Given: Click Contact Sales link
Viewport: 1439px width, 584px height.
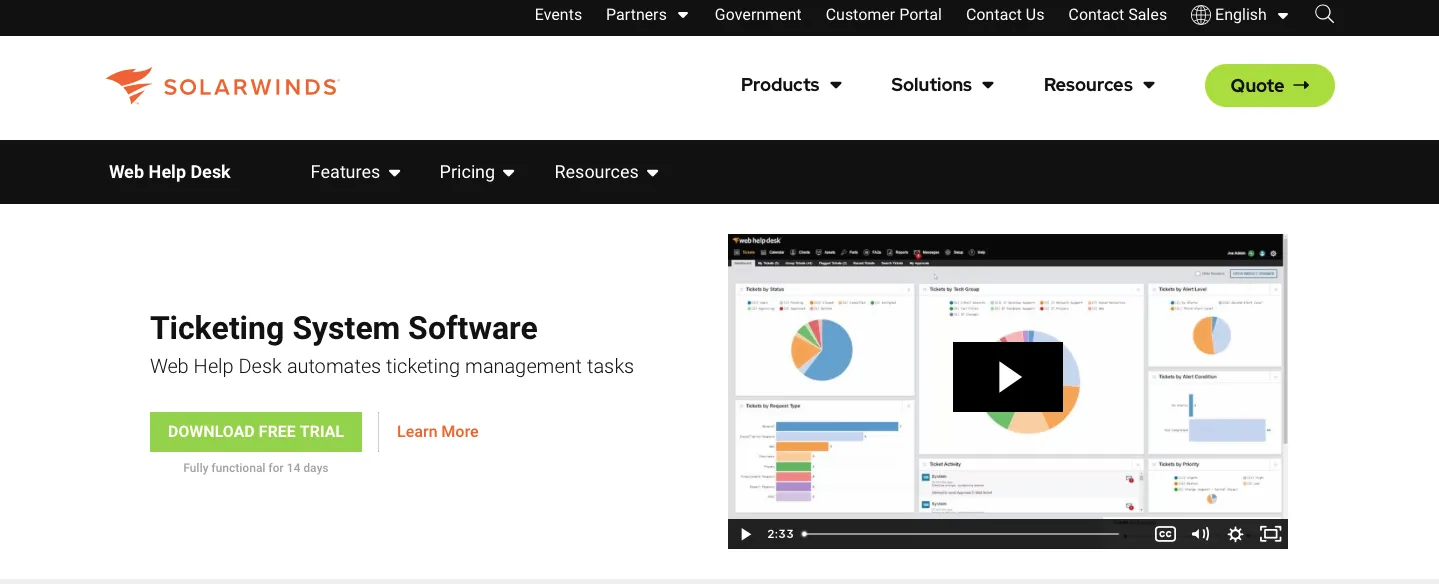Looking at the screenshot, I should pyautogui.click(x=1117, y=15).
